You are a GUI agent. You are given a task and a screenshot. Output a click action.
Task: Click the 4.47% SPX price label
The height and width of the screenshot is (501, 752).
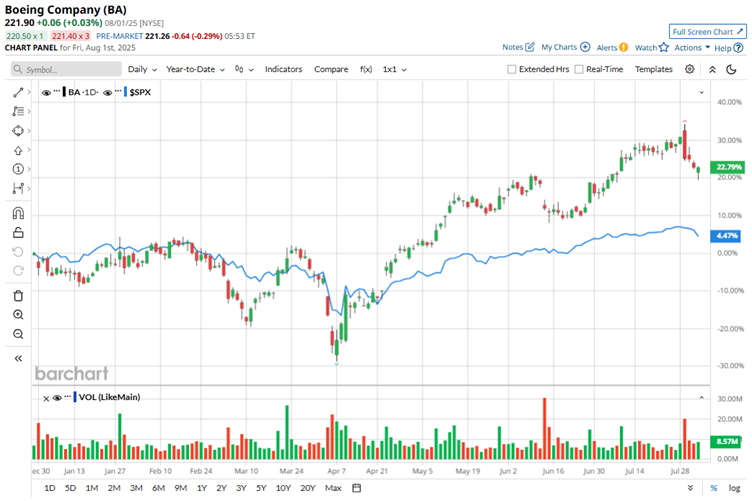pos(726,236)
